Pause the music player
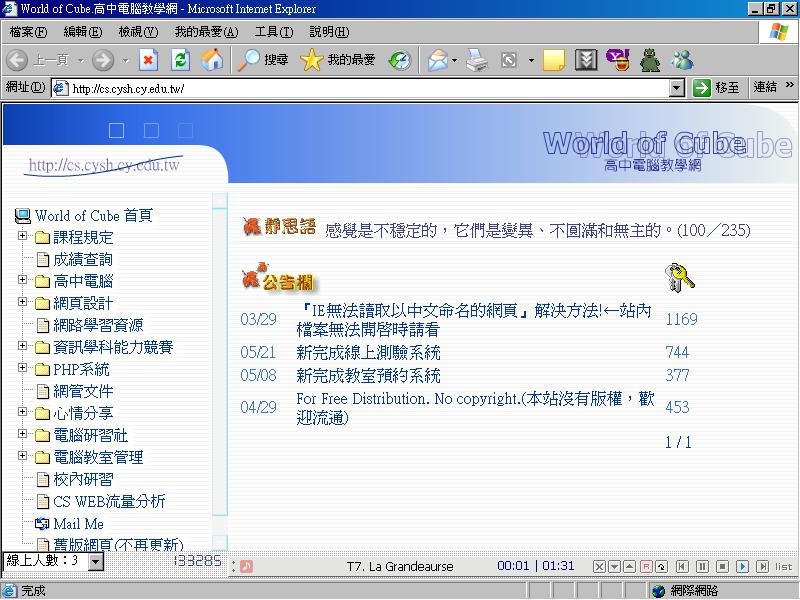Viewport: 800px width, 600px height. pos(702,566)
